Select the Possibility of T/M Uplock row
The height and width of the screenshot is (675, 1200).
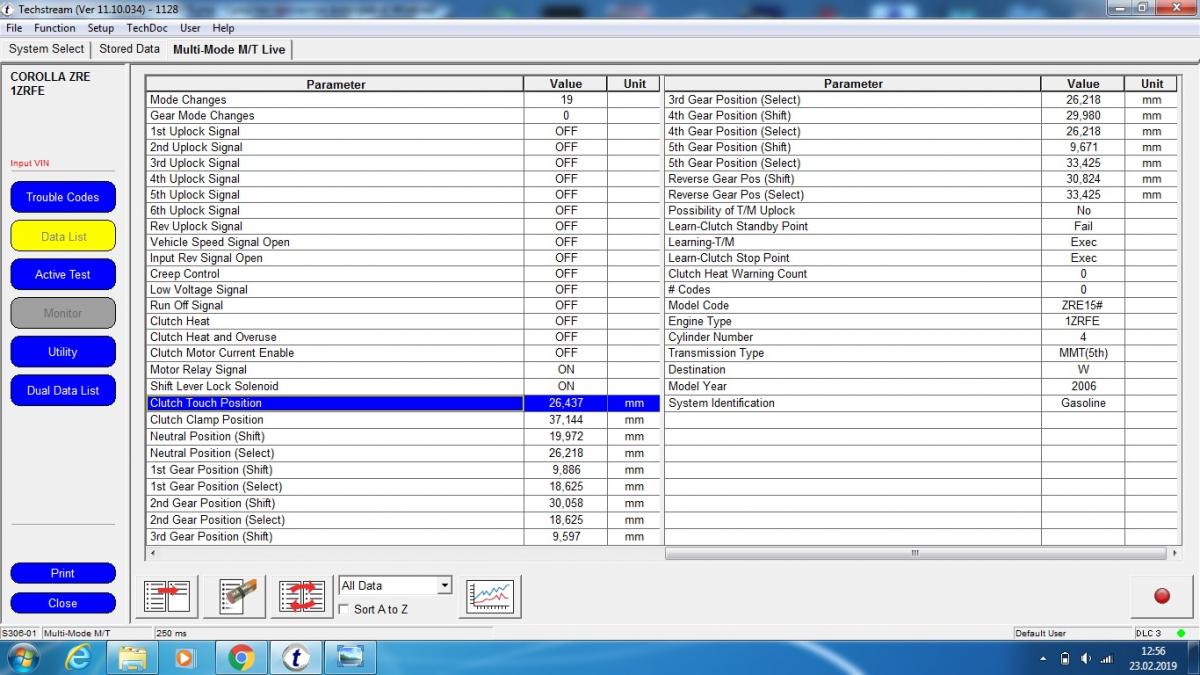point(922,210)
